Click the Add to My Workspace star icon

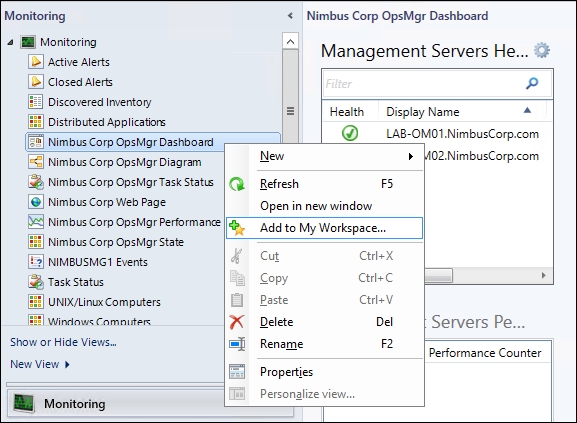pyautogui.click(x=237, y=228)
